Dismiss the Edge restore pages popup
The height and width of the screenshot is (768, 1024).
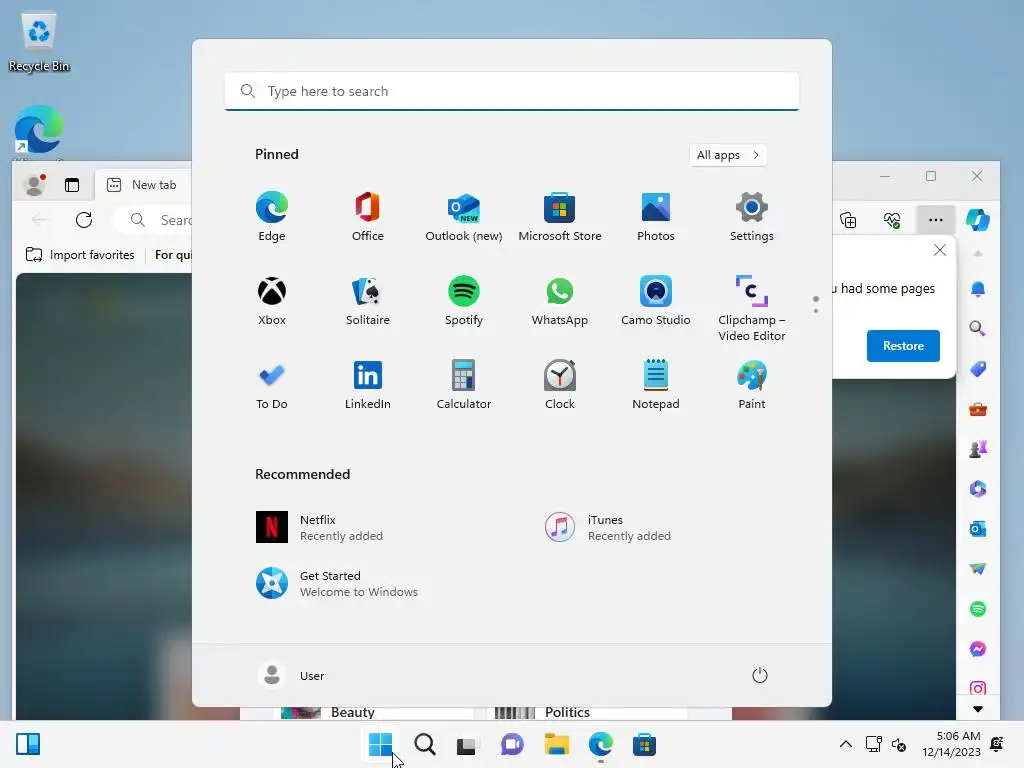[940, 250]
